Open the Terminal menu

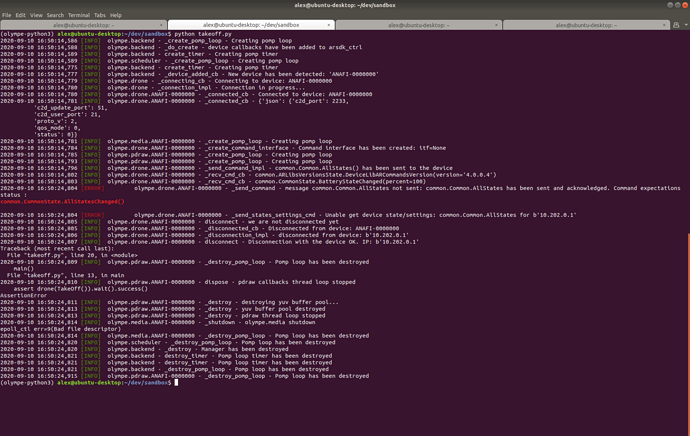point(79,15)
